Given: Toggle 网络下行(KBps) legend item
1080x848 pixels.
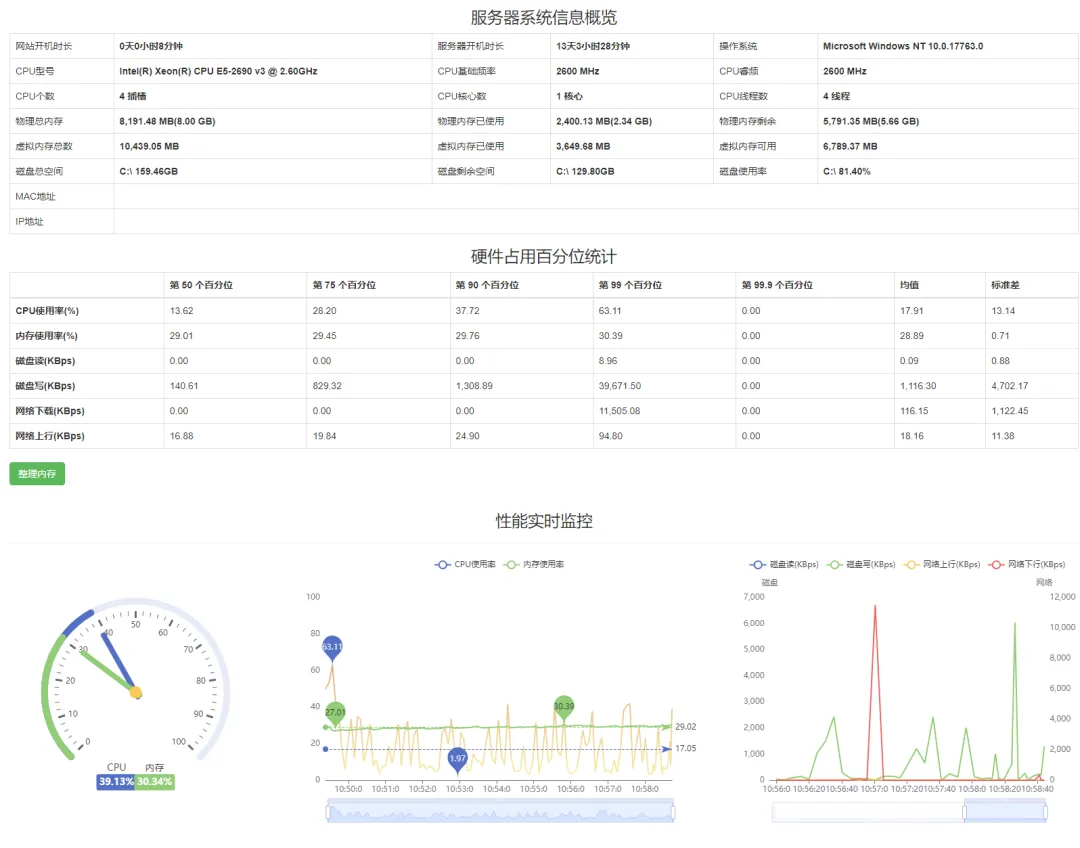Looking at the screenshot, I should tap(1027, 564).
